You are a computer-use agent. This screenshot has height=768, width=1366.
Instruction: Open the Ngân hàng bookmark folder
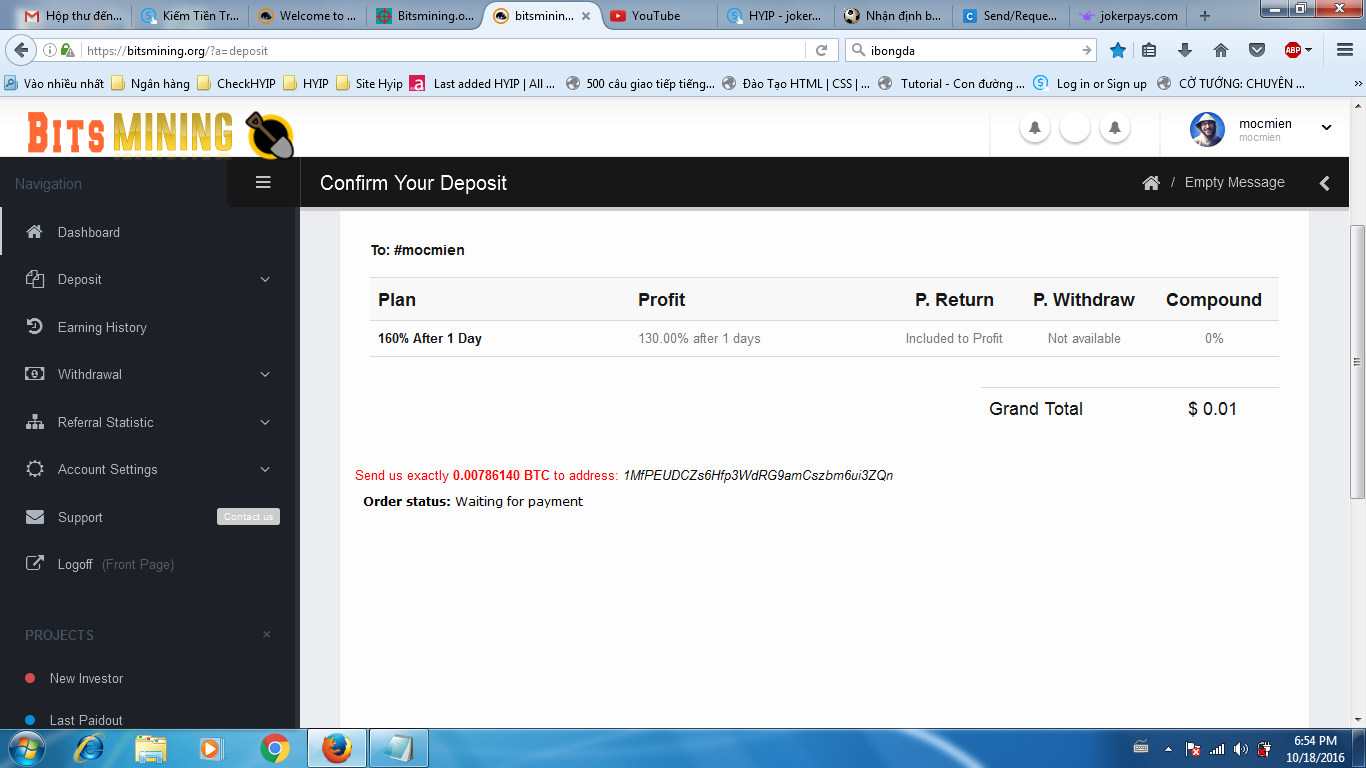(x=150, y=84)
